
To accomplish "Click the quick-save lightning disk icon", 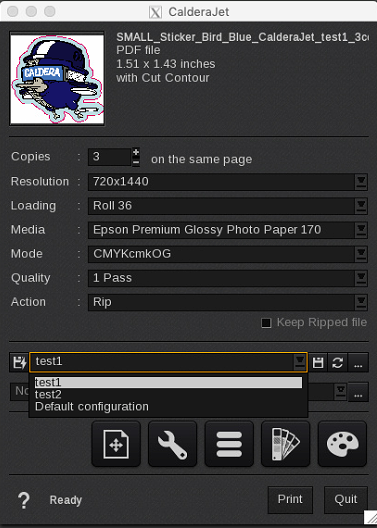I will (x=20, y=362).
